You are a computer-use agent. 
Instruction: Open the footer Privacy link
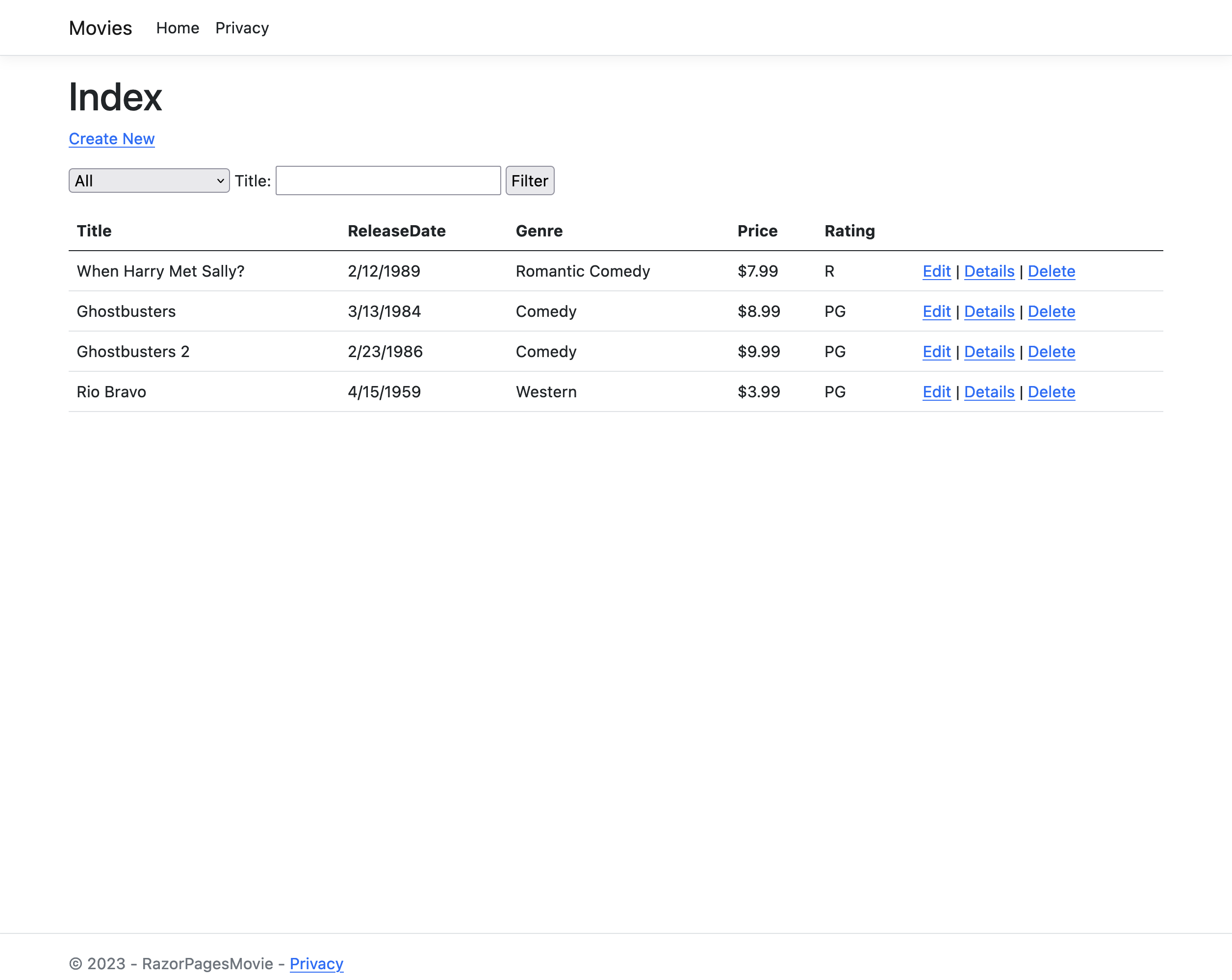click(316, 963)
